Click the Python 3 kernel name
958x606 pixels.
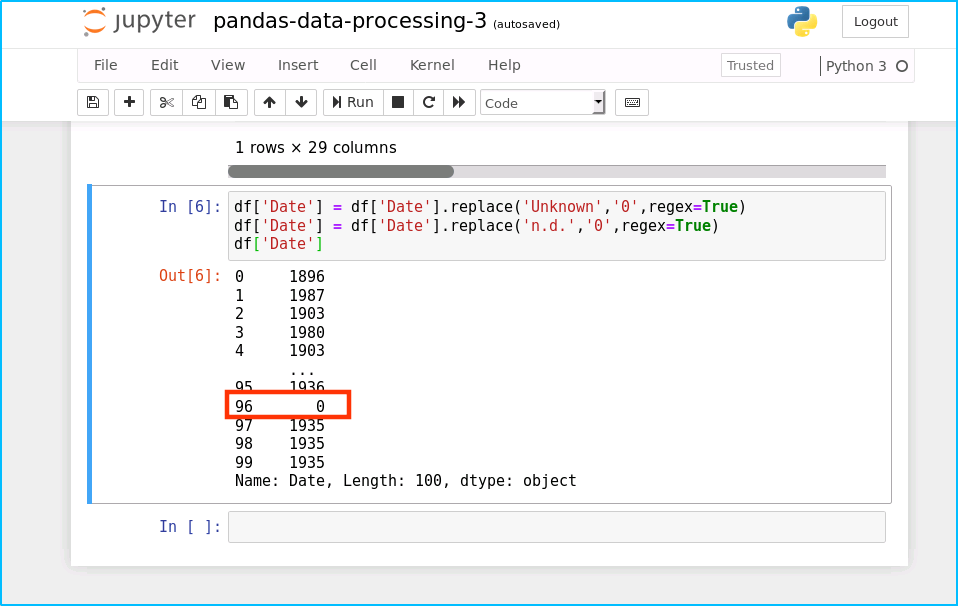[855, 66]
